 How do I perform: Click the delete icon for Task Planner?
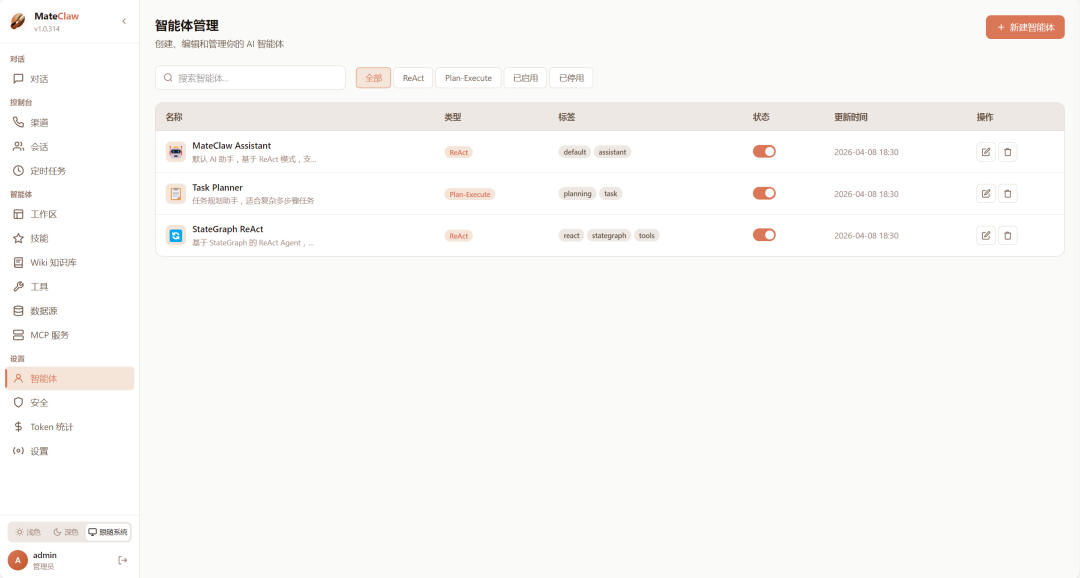coord(1008,194)
